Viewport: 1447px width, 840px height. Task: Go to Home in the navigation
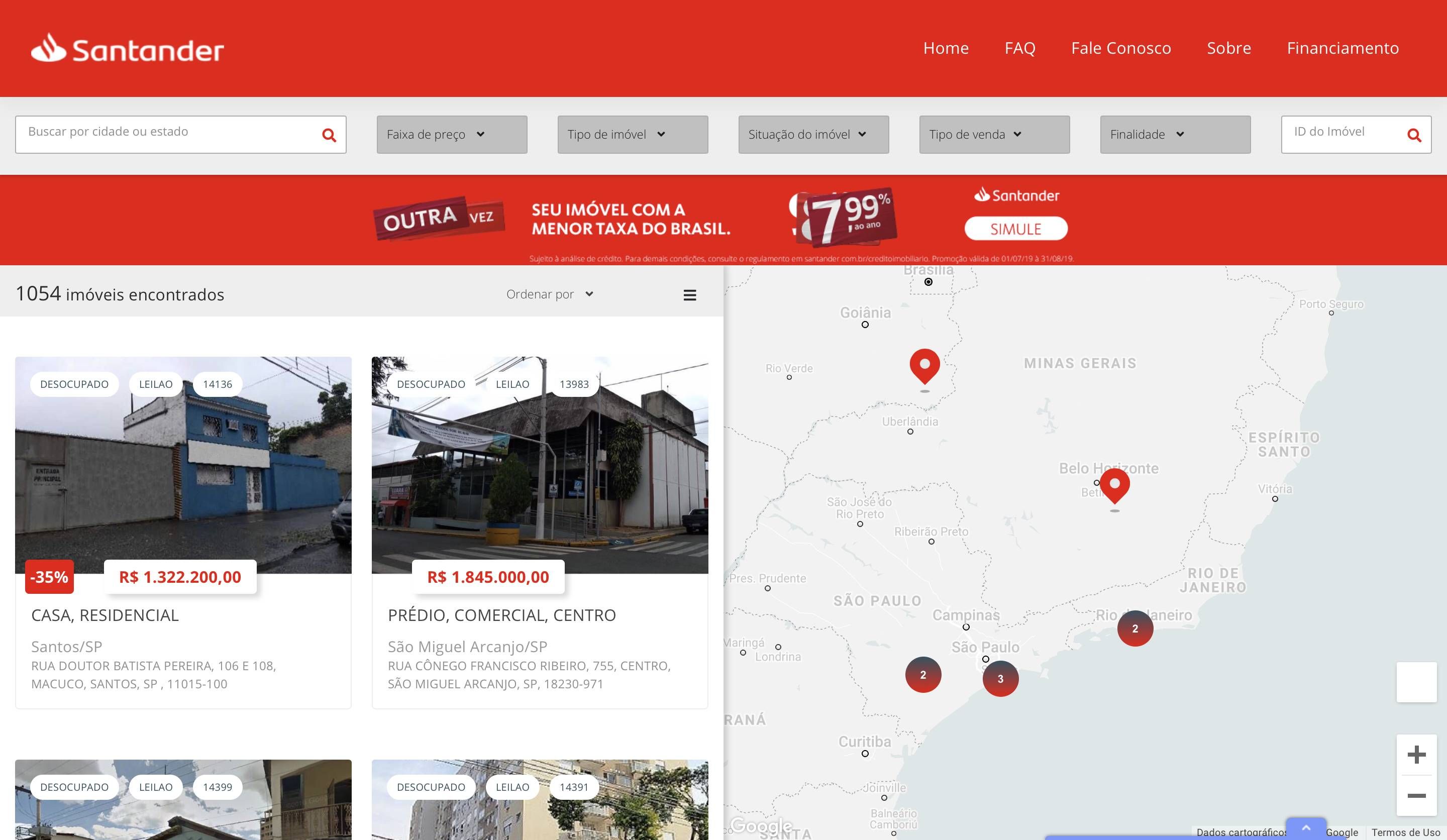tap(946, 48)
